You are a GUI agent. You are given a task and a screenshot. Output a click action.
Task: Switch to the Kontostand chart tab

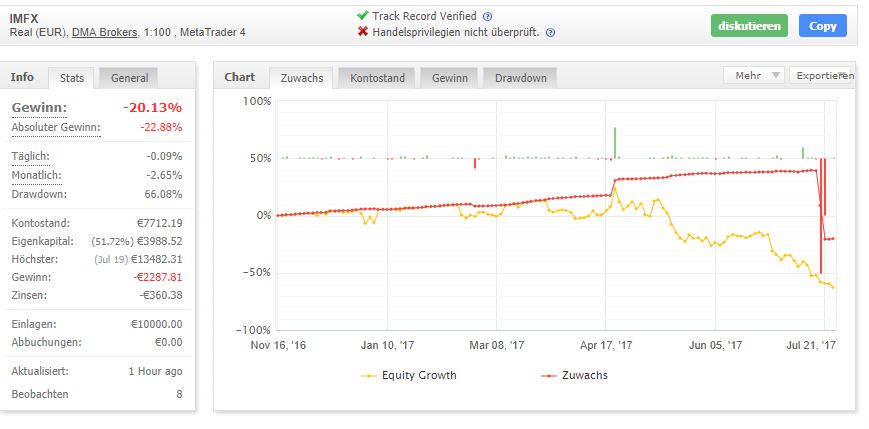pyautogui.click(x=377, y=78)
